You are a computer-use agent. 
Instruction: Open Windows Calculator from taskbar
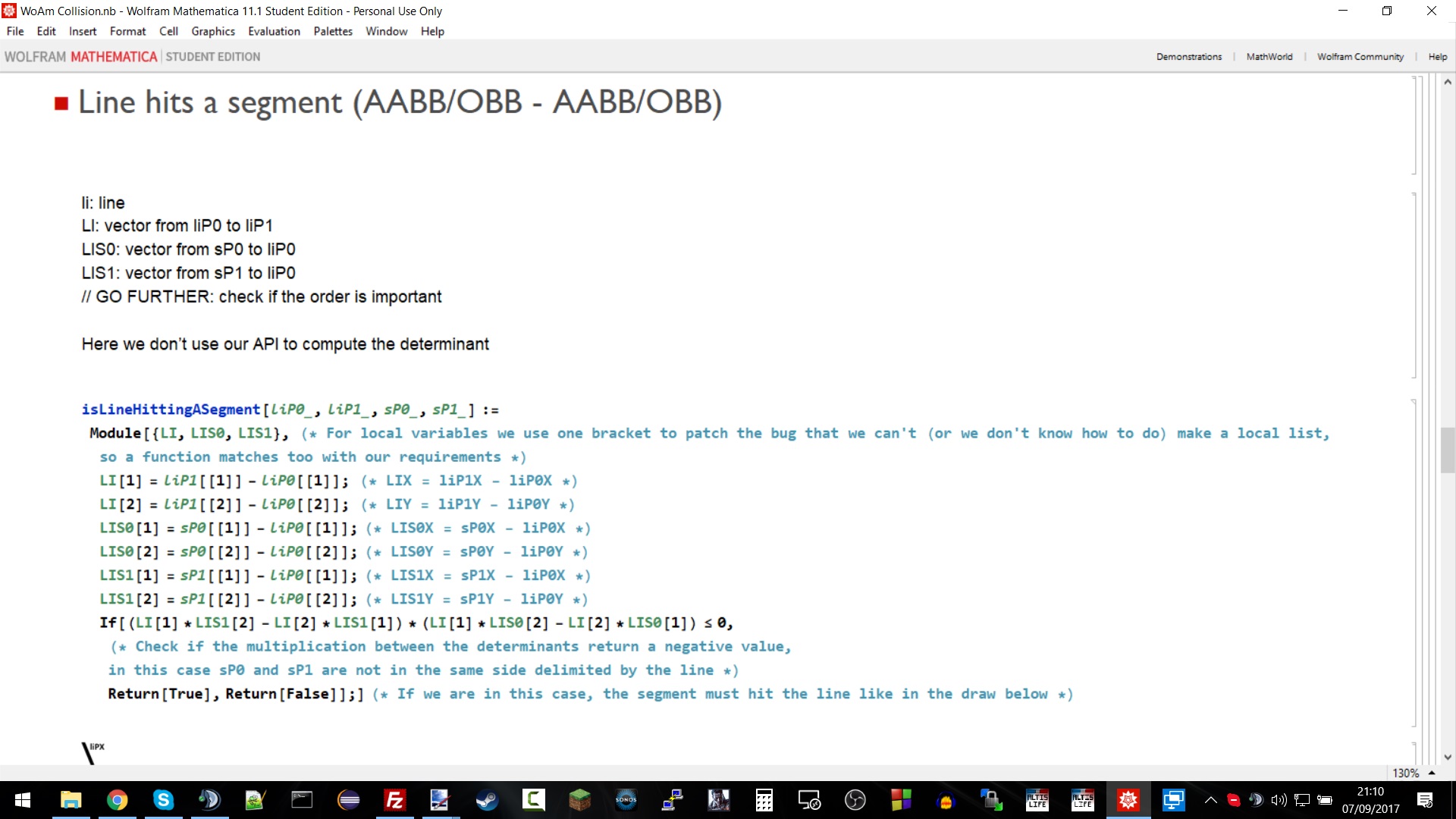pos(764,800)
